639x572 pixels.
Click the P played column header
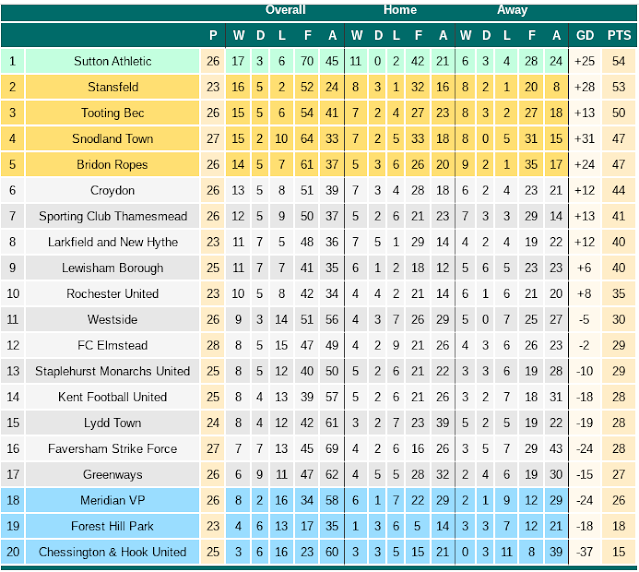pos(213,35)
